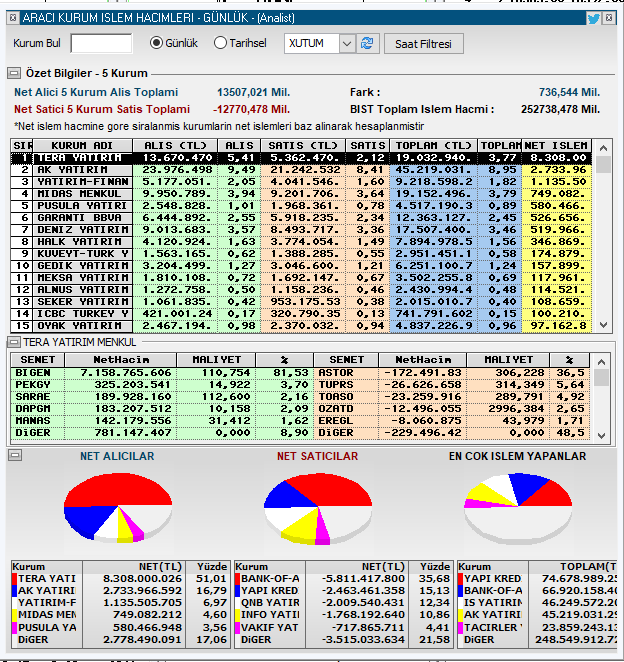The width and height of the screenshot is (624, 662).
Task: Click the IS YATIRIM row in most traded
Action: [x=537, y=603]
